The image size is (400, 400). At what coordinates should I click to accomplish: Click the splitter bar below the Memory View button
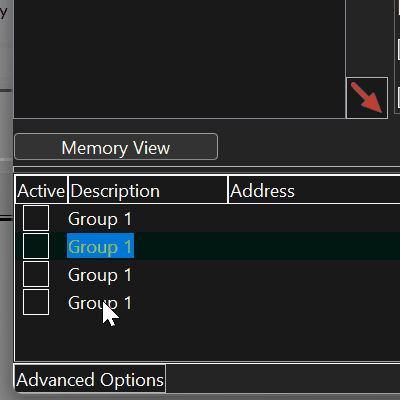[x=207, y=169]
